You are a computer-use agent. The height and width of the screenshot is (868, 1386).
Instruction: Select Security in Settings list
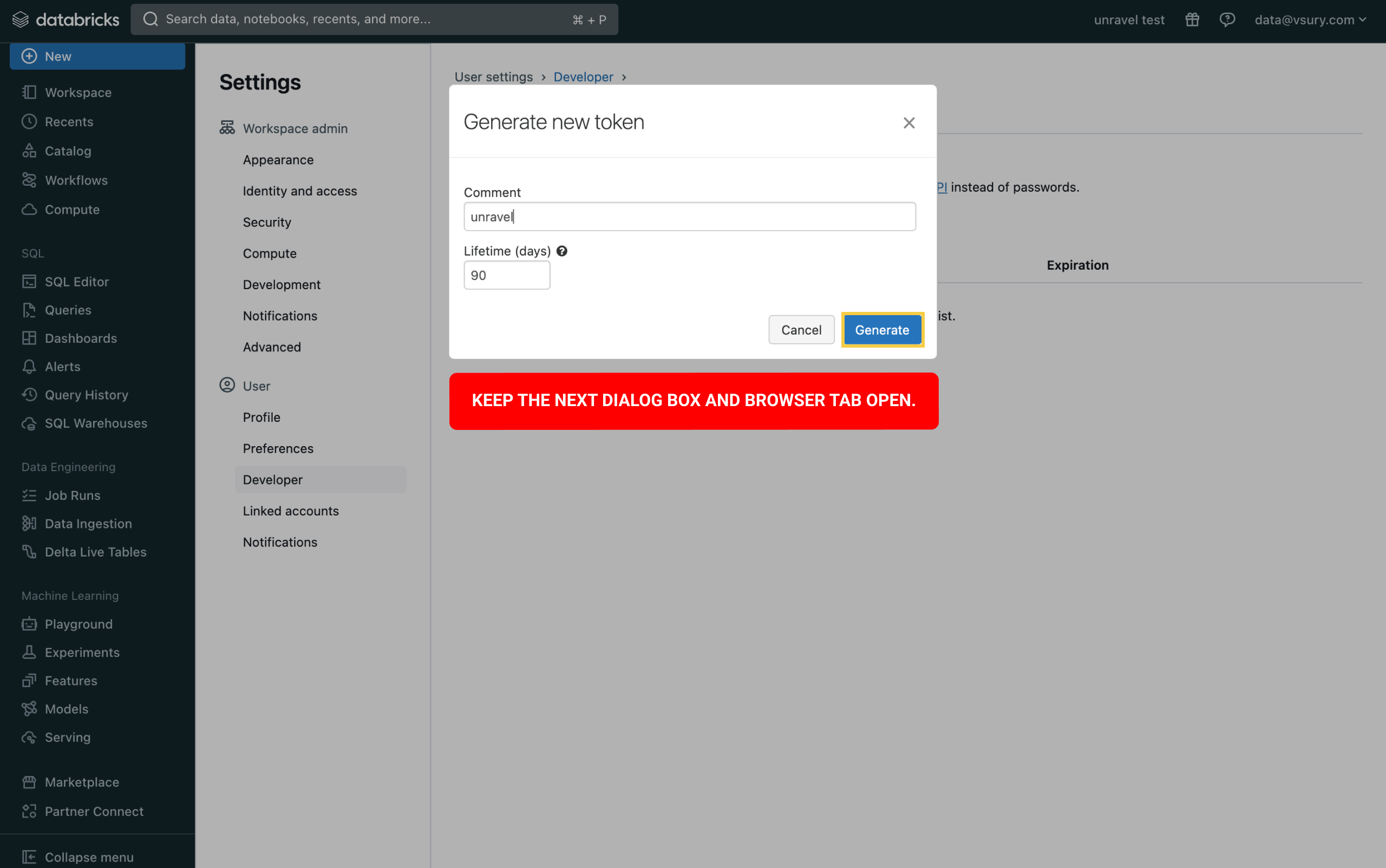pos(267,222)
